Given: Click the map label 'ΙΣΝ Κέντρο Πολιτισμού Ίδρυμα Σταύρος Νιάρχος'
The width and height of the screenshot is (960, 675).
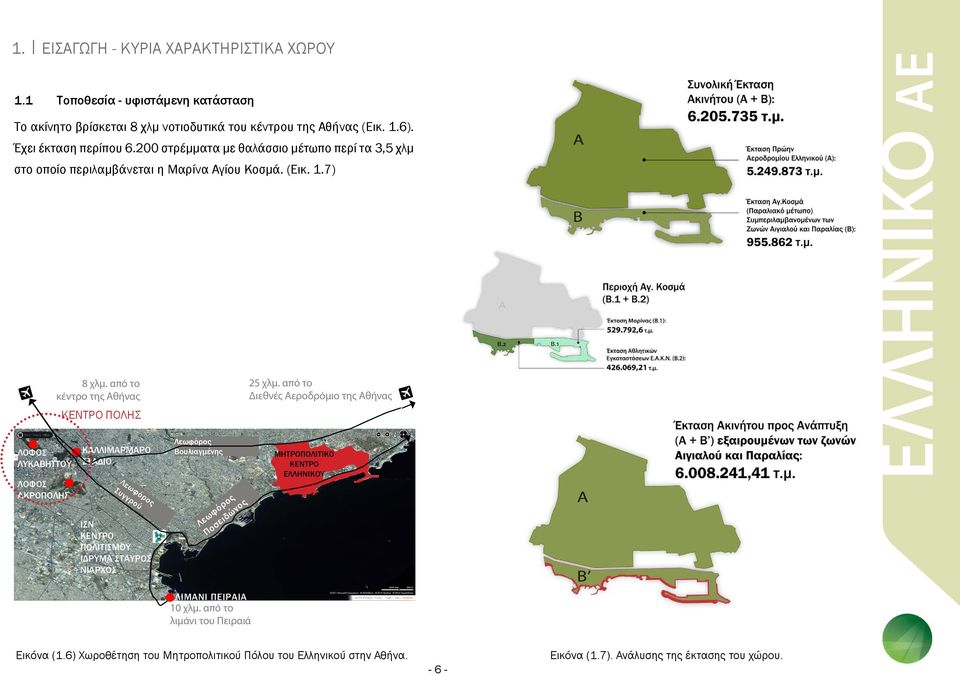Looking at the screenshot, I should [115, 547].
